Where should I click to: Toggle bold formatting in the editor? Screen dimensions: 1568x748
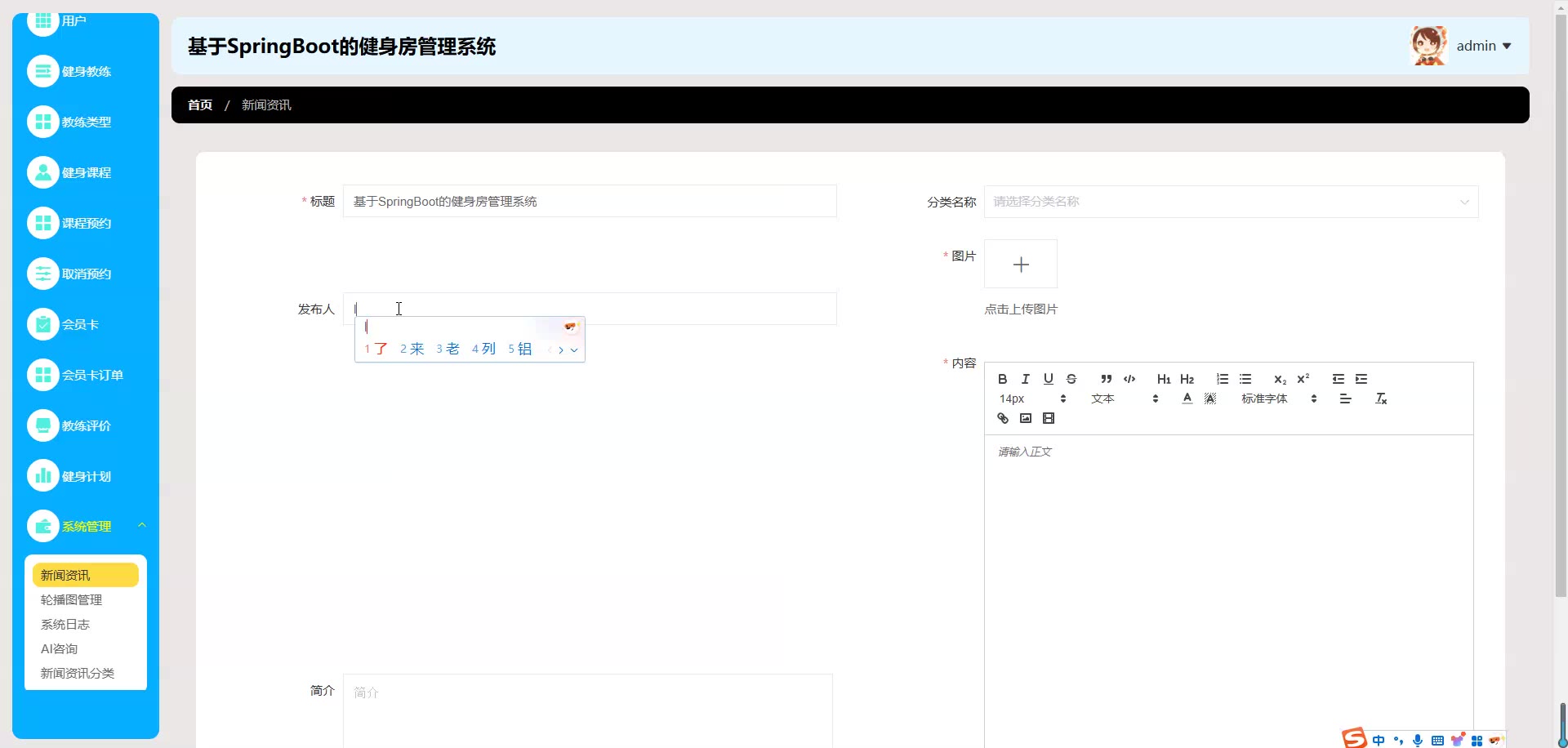click(x=1002, y=379)
